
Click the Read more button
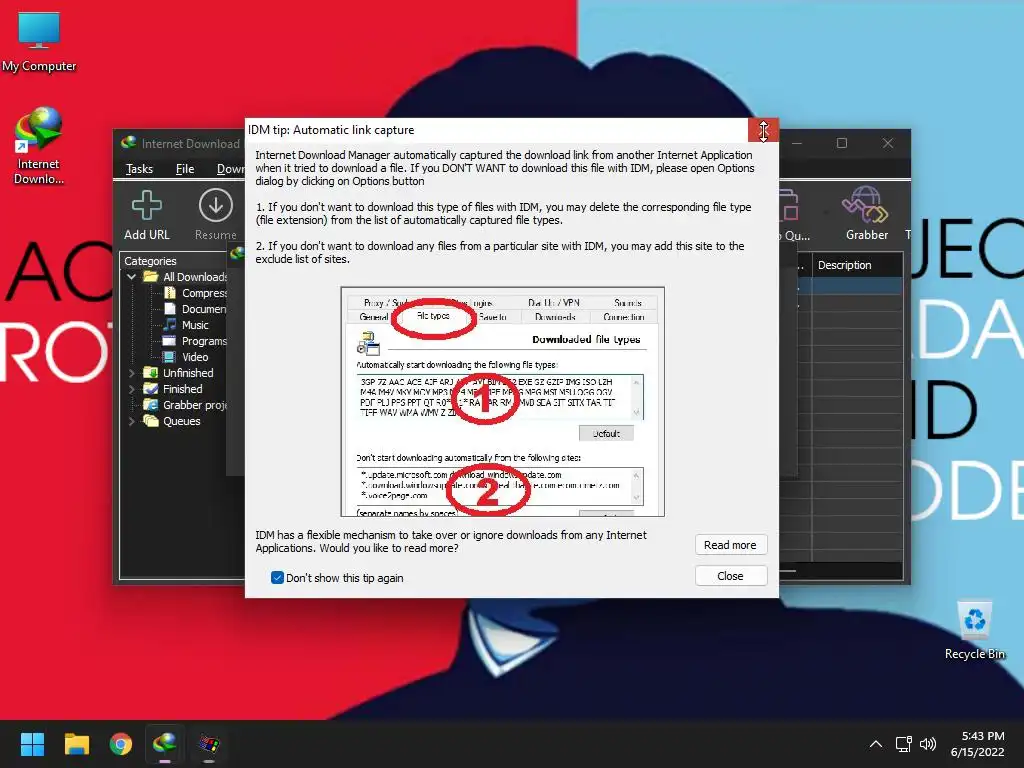[730, 545]
